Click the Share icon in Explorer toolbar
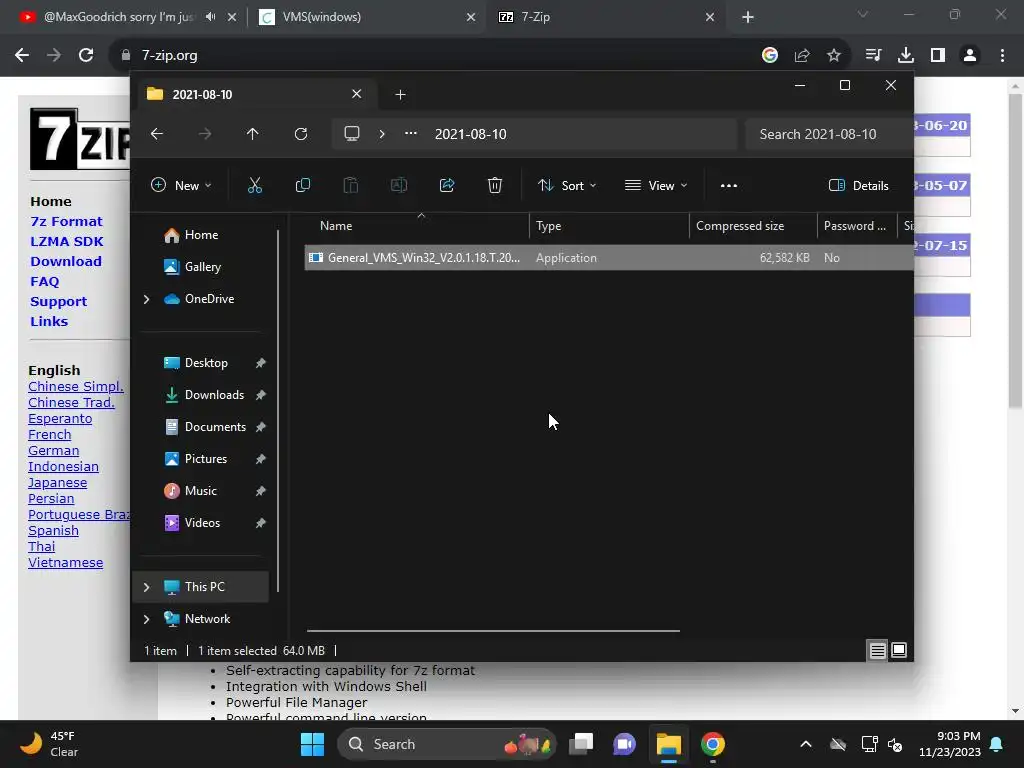1024x768 pixels. tap(447, 185)
